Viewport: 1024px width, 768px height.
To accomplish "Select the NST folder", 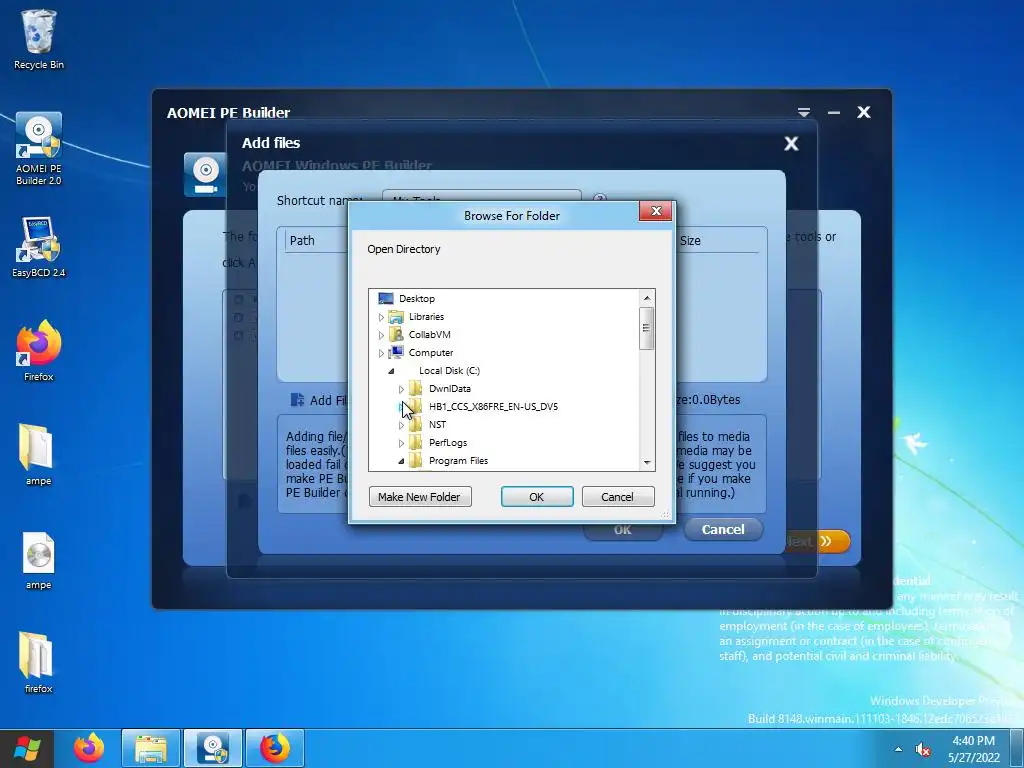I will [x=437, y=424].
